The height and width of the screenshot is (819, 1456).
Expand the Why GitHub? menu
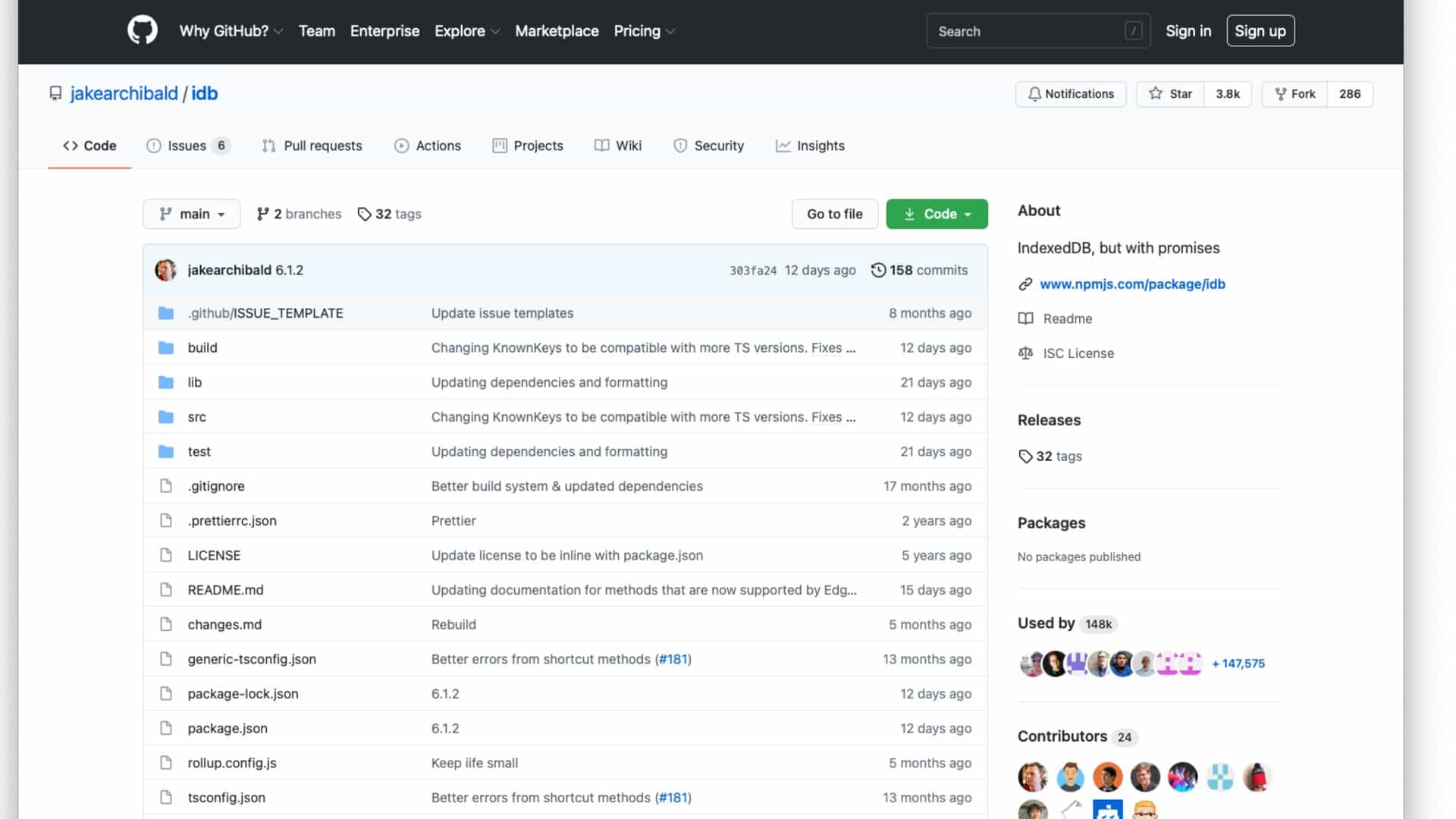point(231,31)
